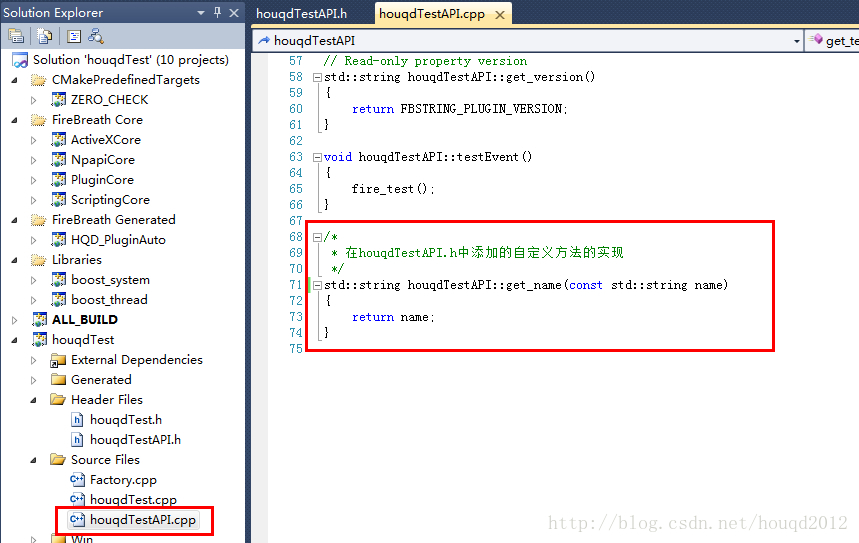
Task: Click the View Code toolbar icon
Action: coord(73,36)
